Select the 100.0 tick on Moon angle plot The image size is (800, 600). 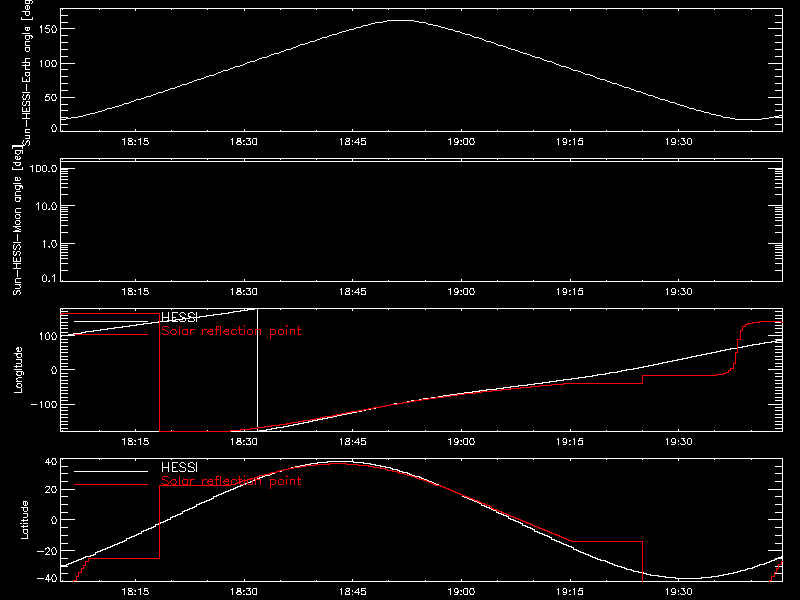click(43, 169)
